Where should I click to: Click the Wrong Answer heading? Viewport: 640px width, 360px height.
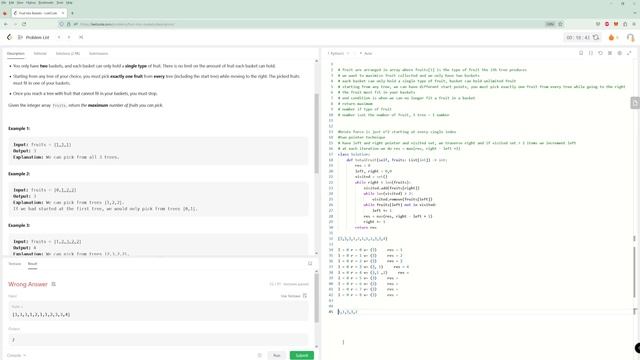pos(28,284)
